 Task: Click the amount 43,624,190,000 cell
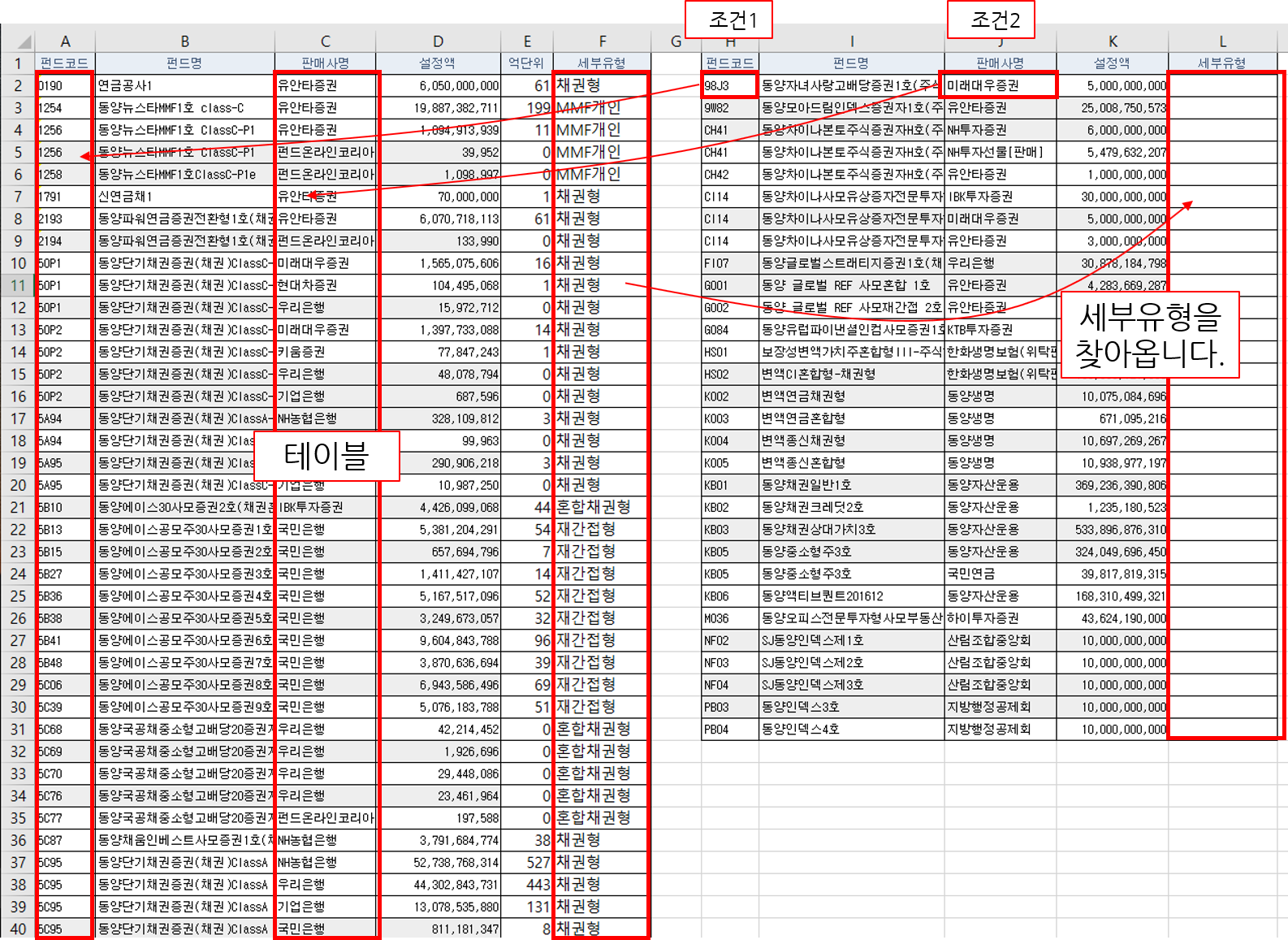(1113, 618)
